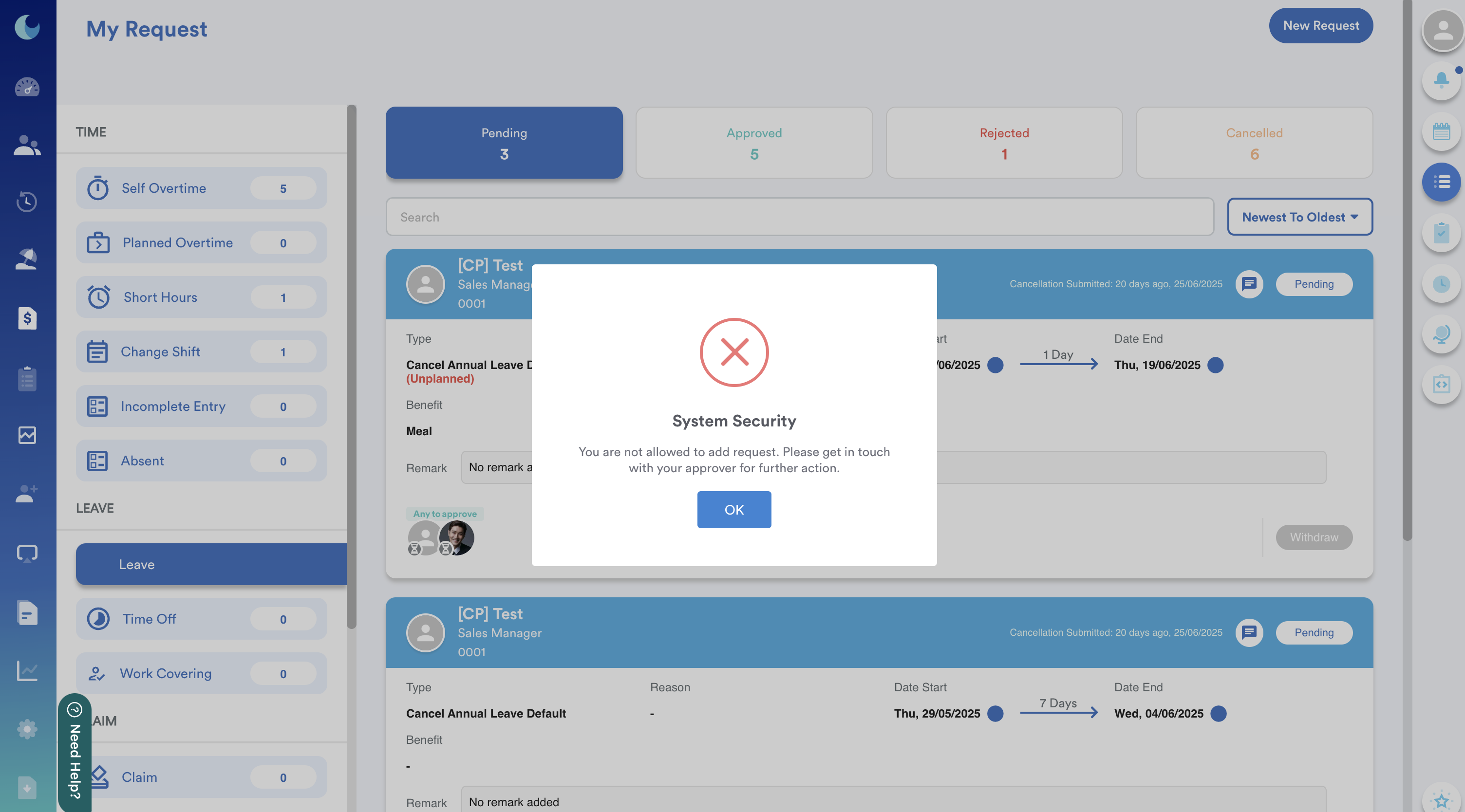Open the payroll dollar document icon
1465x812 pixels.
[x=27, y=318]
